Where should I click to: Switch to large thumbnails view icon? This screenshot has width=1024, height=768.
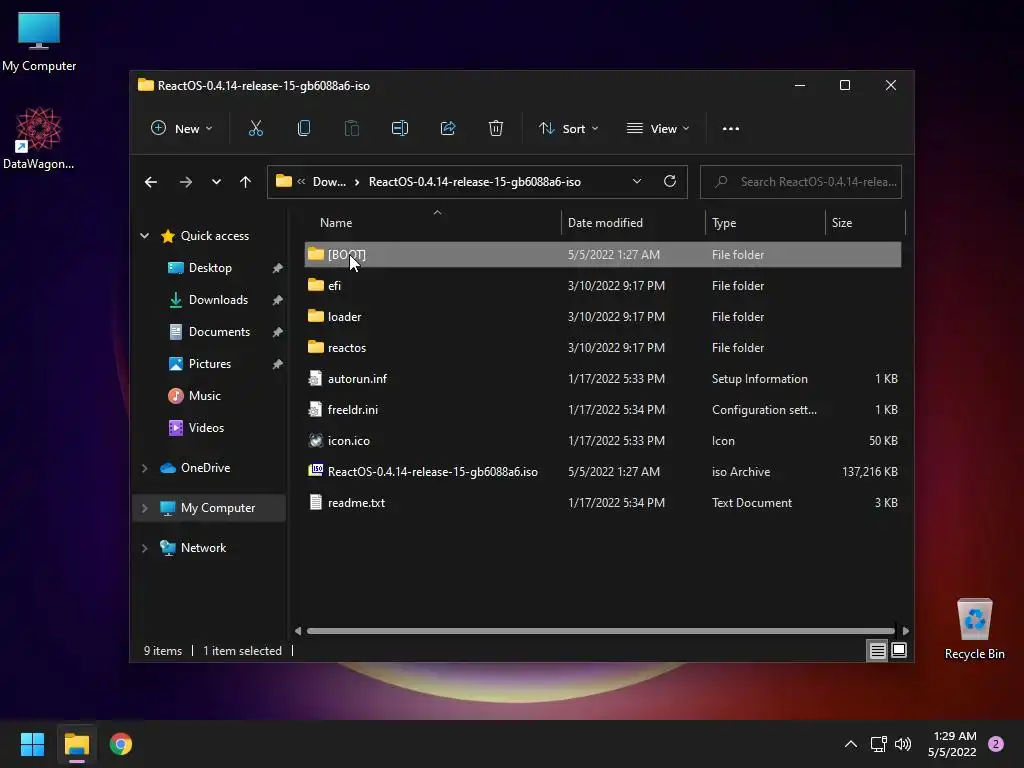pyautogui.click(x=899, y=650)
